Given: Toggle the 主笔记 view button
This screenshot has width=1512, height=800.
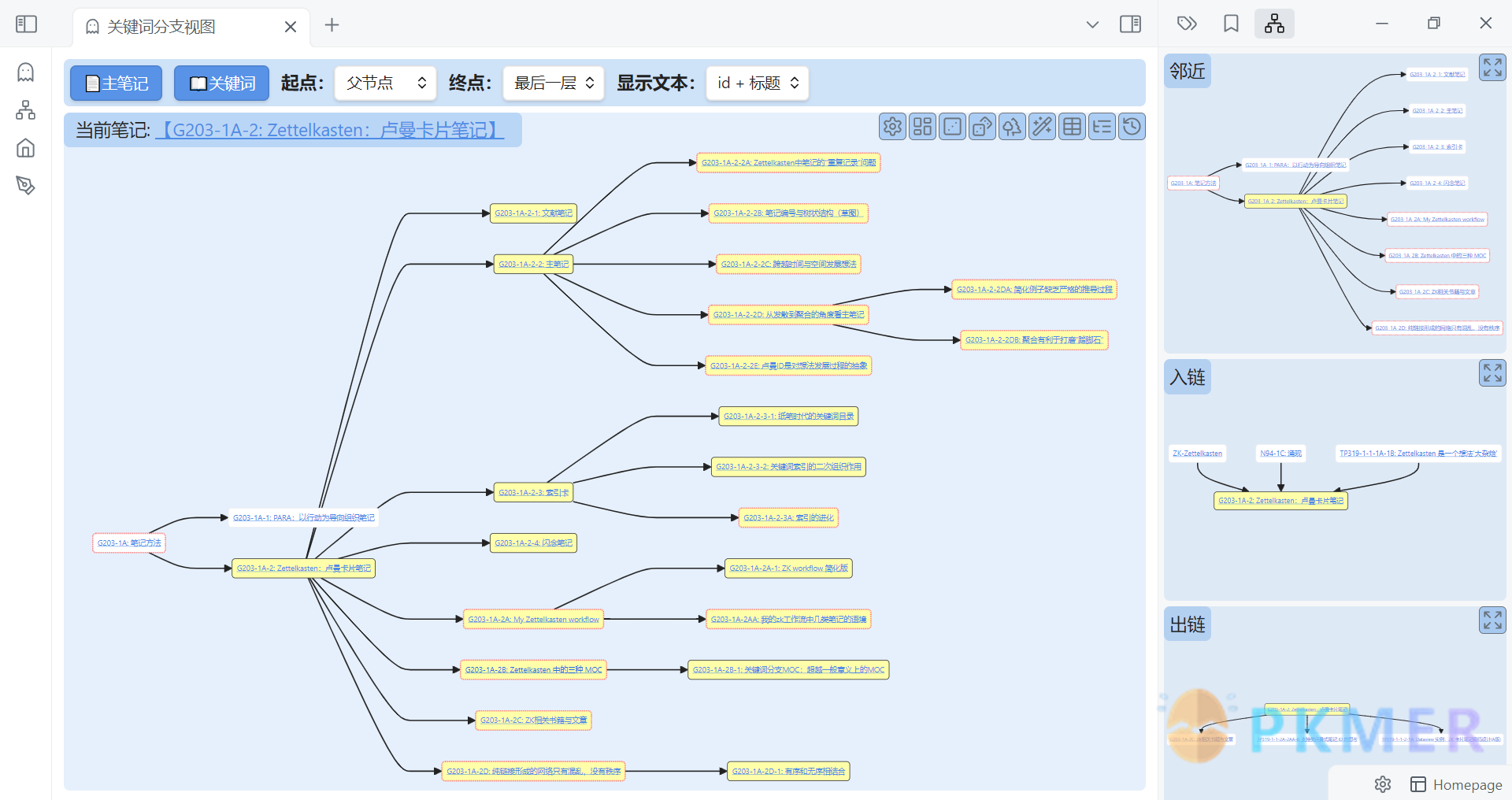Looking at the screenshot, I should point(117,83).
